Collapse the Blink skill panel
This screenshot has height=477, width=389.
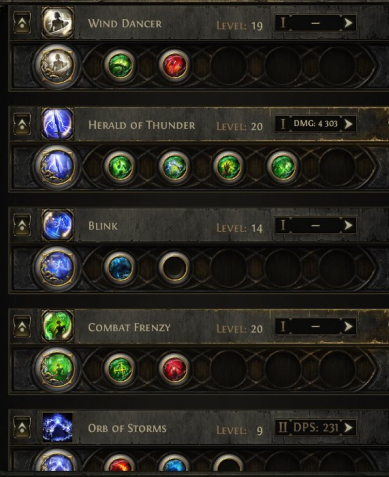pos(22,225)
